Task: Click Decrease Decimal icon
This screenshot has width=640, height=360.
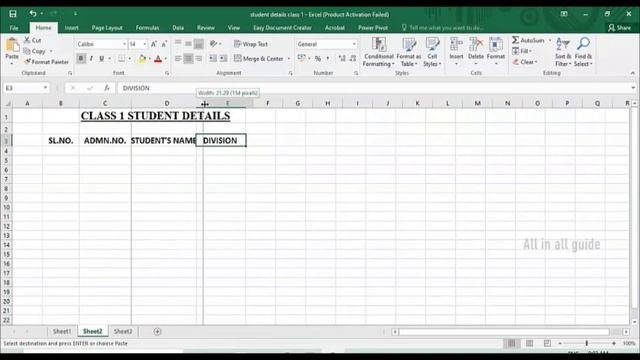Action: [x=353, y=59]
